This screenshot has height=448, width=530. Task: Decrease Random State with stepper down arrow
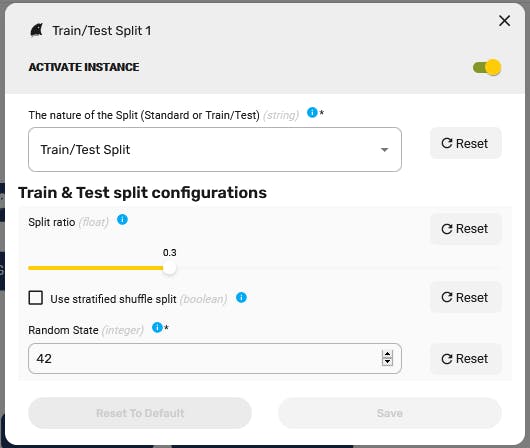tap(387, 362)
